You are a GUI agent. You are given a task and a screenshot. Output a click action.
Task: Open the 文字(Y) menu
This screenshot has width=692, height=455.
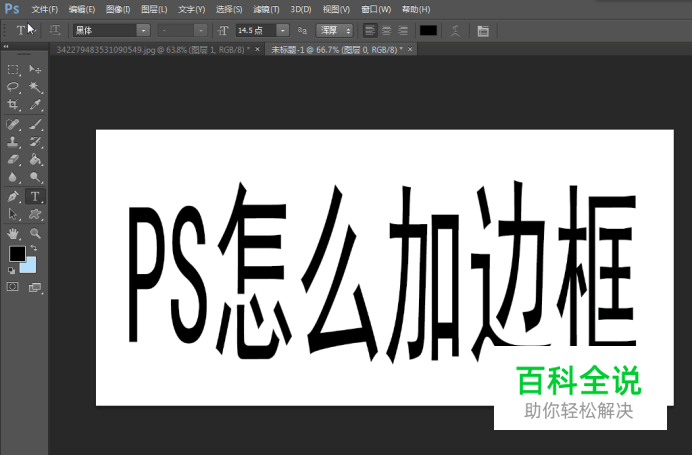click(192, 9)
